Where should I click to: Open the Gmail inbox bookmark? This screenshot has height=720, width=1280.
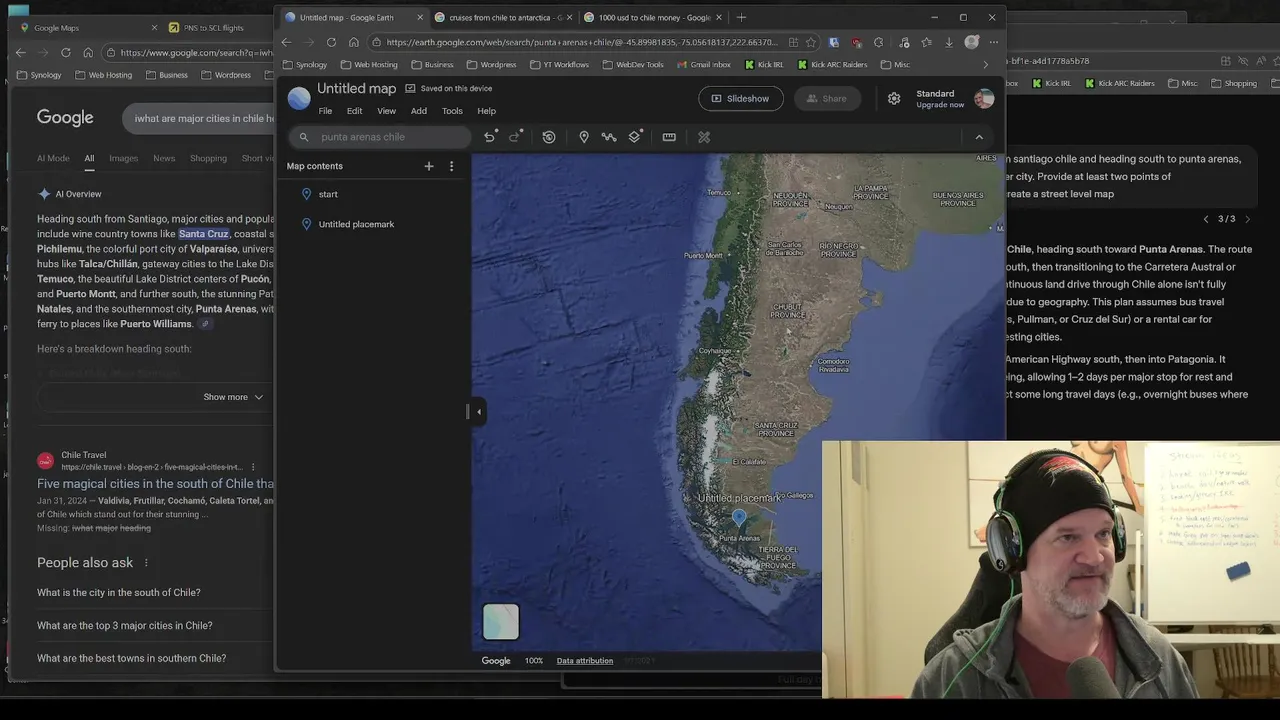coord(703,64)
